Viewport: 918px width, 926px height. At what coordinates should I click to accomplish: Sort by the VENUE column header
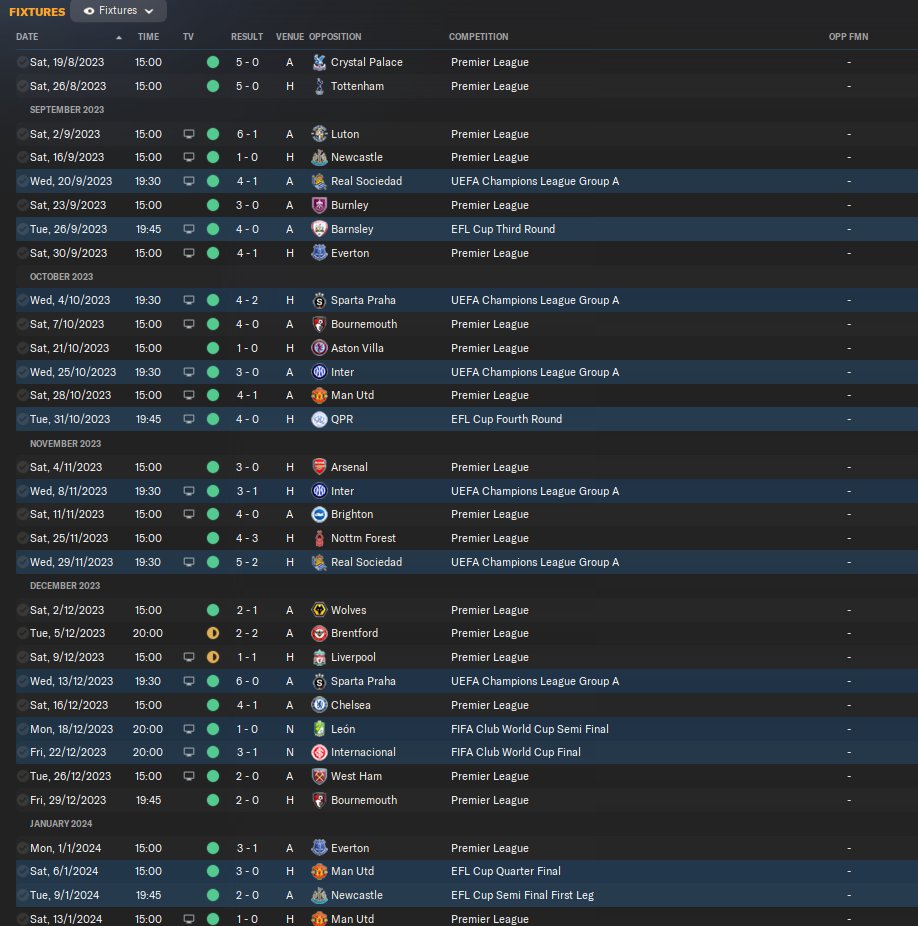[290, 37]
